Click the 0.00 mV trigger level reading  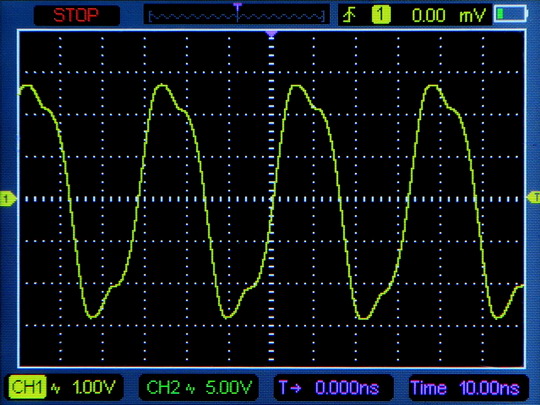pos(448,15)
